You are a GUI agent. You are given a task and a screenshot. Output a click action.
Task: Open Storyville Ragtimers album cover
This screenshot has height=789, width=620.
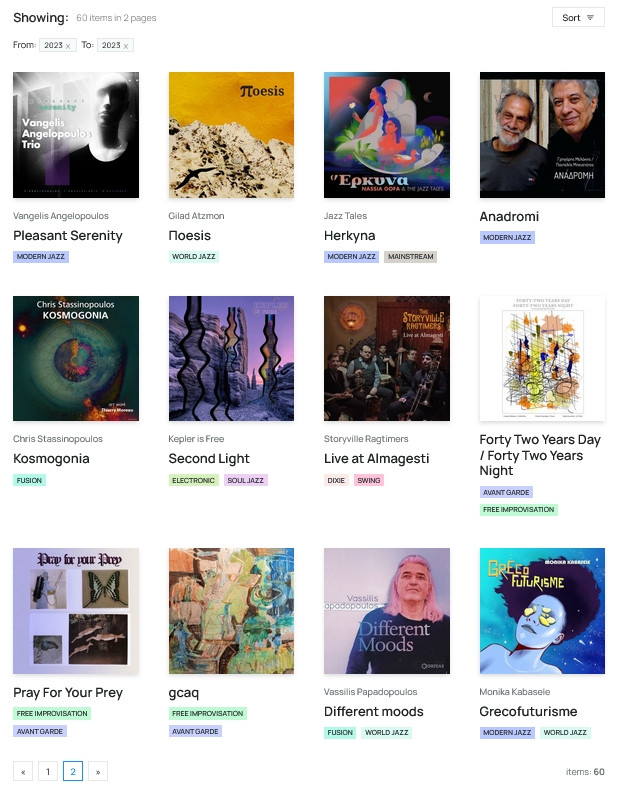(x=387, y=358)
